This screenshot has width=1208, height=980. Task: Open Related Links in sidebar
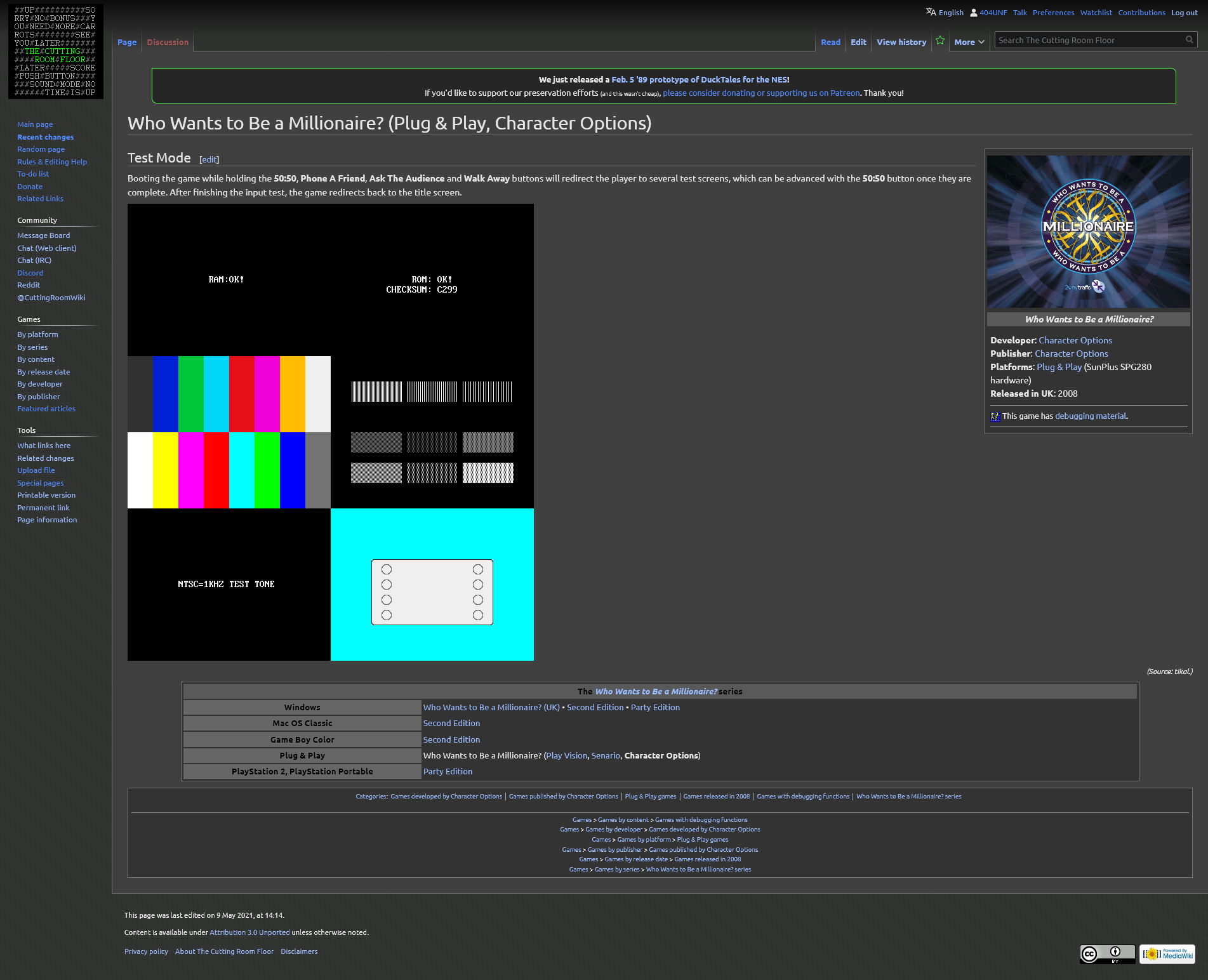[40, 199]
